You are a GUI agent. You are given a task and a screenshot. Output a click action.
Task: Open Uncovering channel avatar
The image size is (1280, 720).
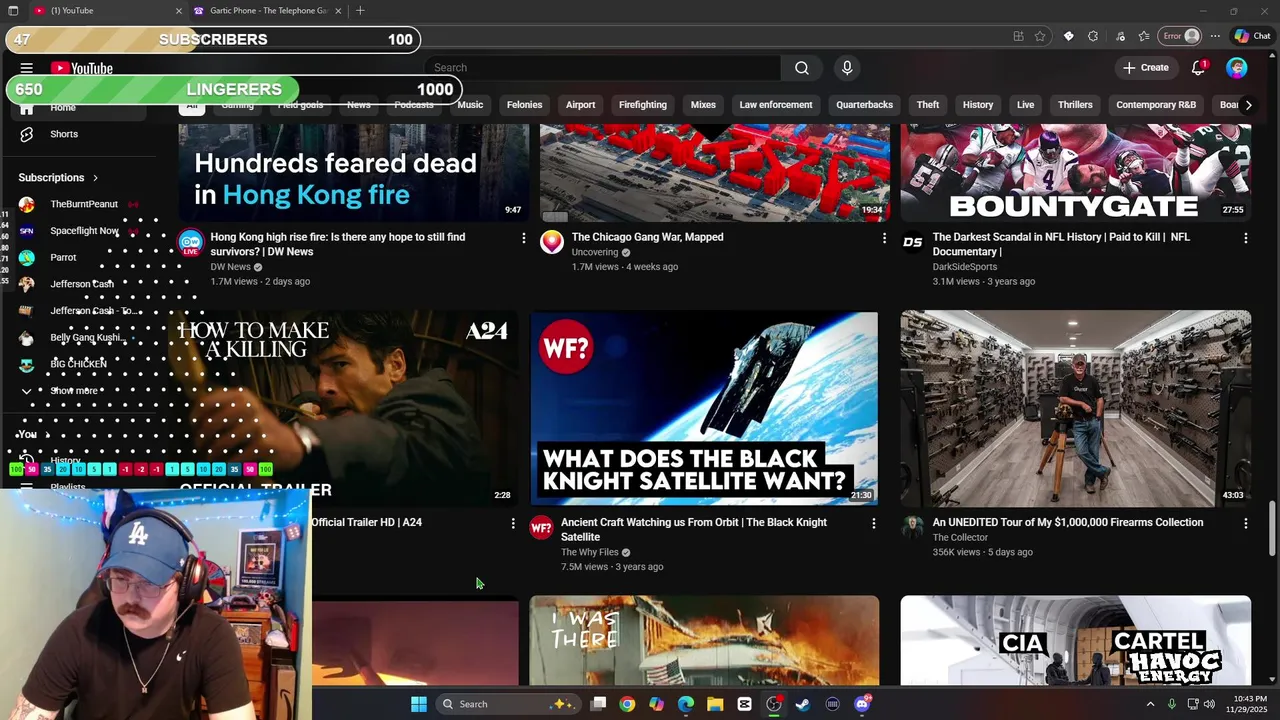552,243
